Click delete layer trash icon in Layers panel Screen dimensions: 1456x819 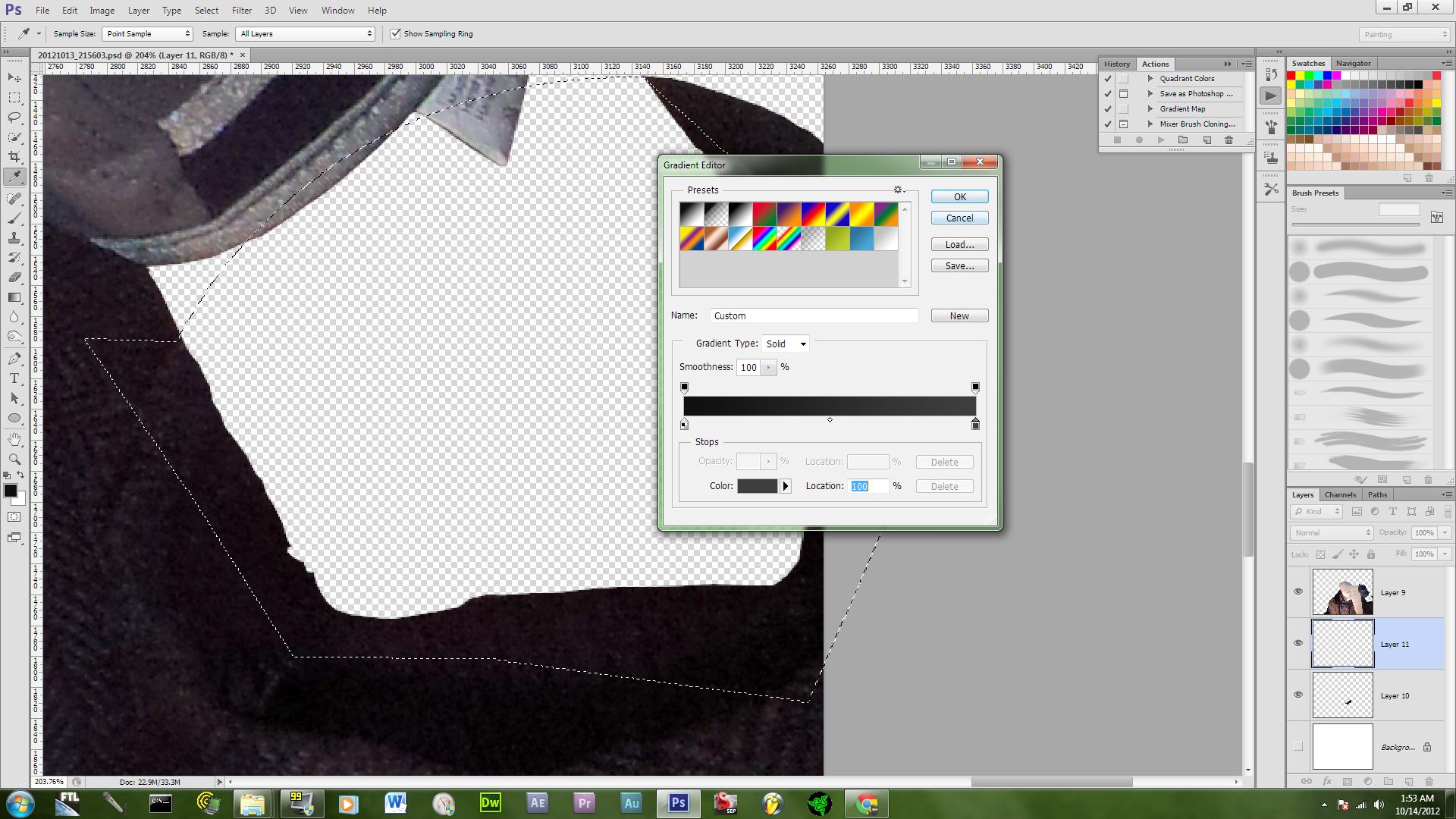[x=1429, y=781]
